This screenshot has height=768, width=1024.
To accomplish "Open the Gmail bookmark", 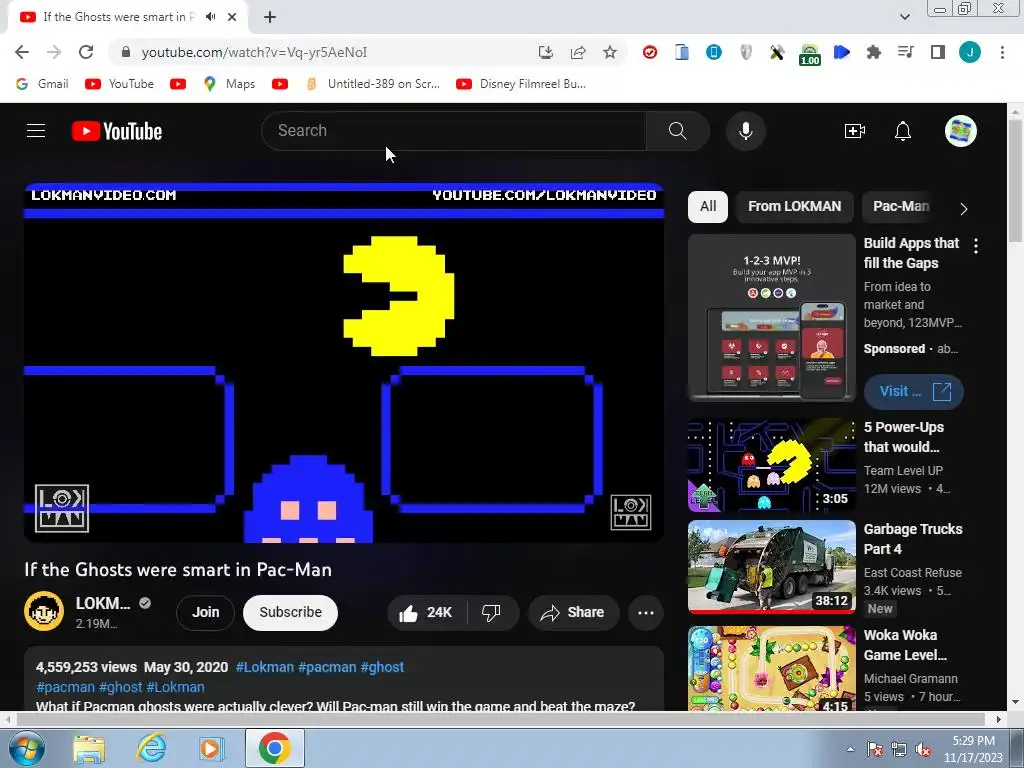I will pos(42,84).
